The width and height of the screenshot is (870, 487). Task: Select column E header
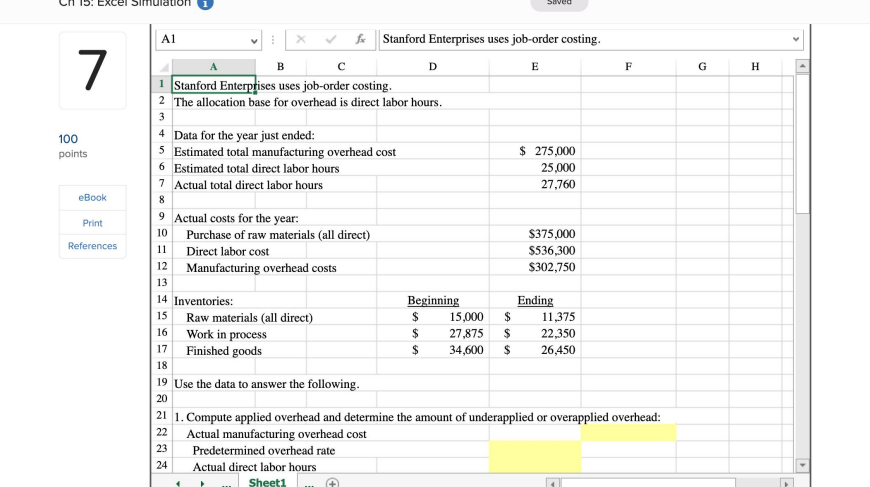535,67
